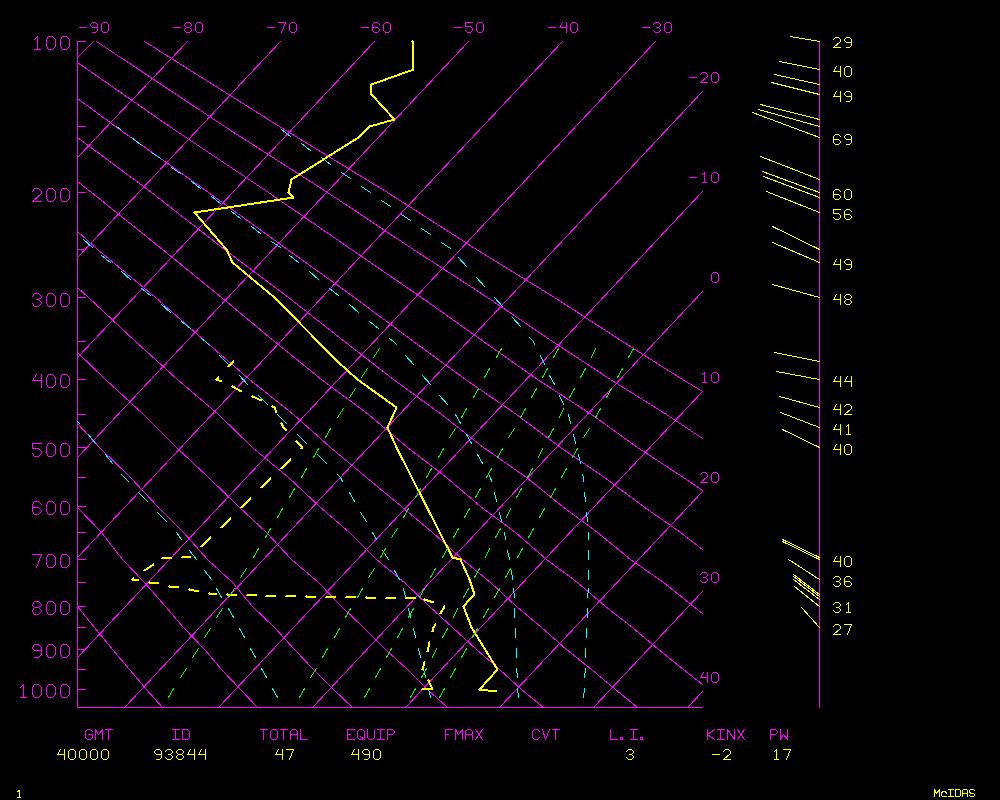Click the KINX value -2

pos(720,755)
